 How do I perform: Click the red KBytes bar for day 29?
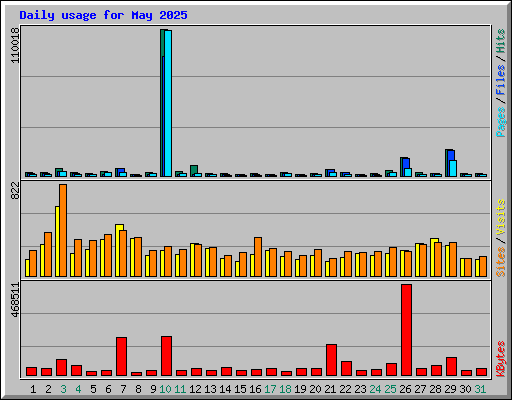tap(451, 367)
